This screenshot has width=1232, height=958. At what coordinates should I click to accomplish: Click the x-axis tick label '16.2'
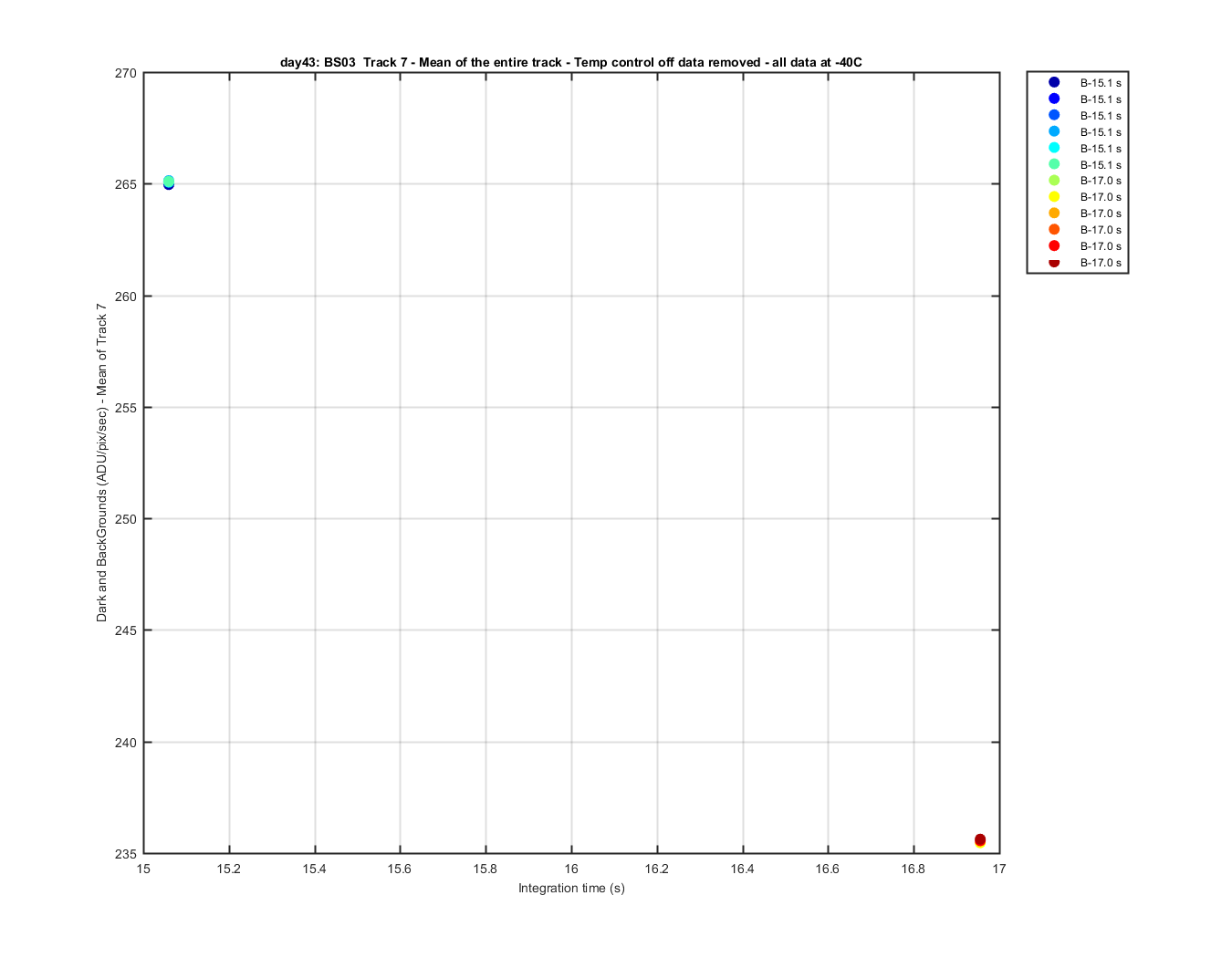pyautogui.click(x=657, y=869)
